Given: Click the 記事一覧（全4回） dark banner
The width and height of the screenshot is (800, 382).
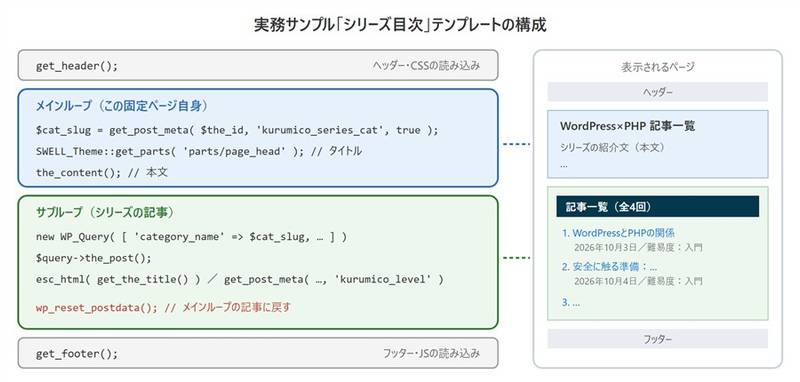Looking at the screenshot, I should pos(658,207).
